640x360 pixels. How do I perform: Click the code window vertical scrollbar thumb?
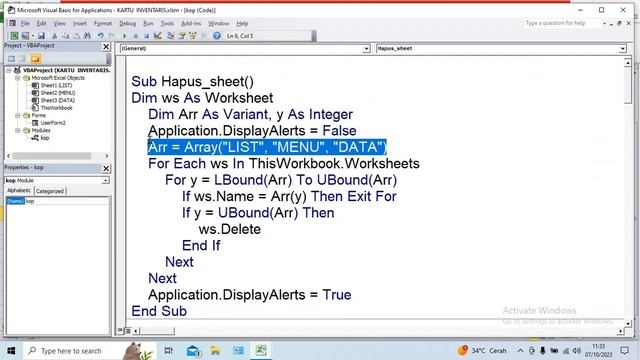[627, 86]
